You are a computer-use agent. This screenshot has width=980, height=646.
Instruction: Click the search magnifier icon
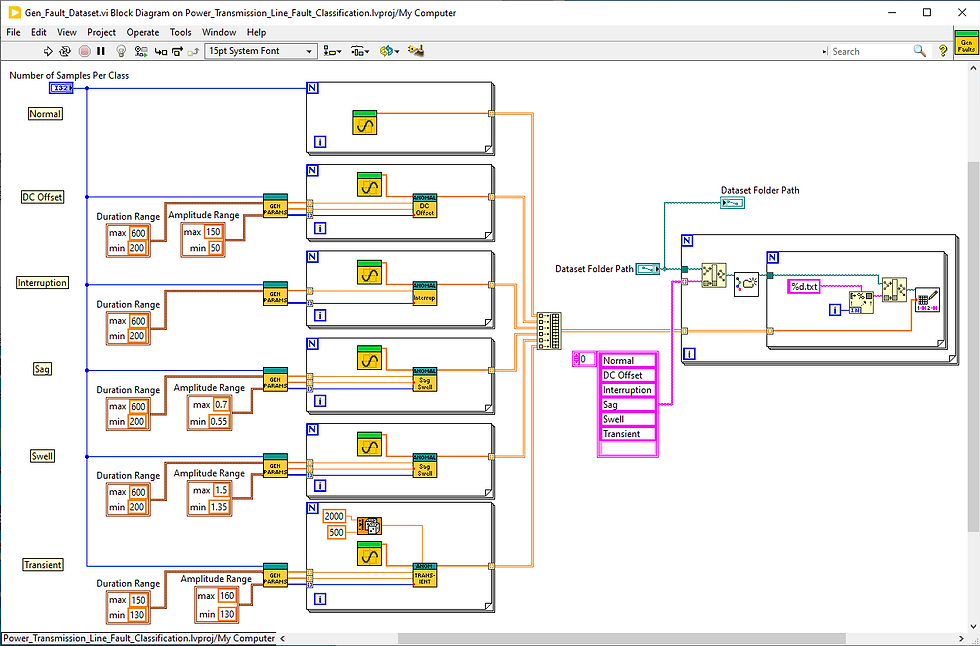(x=919, y=51)
